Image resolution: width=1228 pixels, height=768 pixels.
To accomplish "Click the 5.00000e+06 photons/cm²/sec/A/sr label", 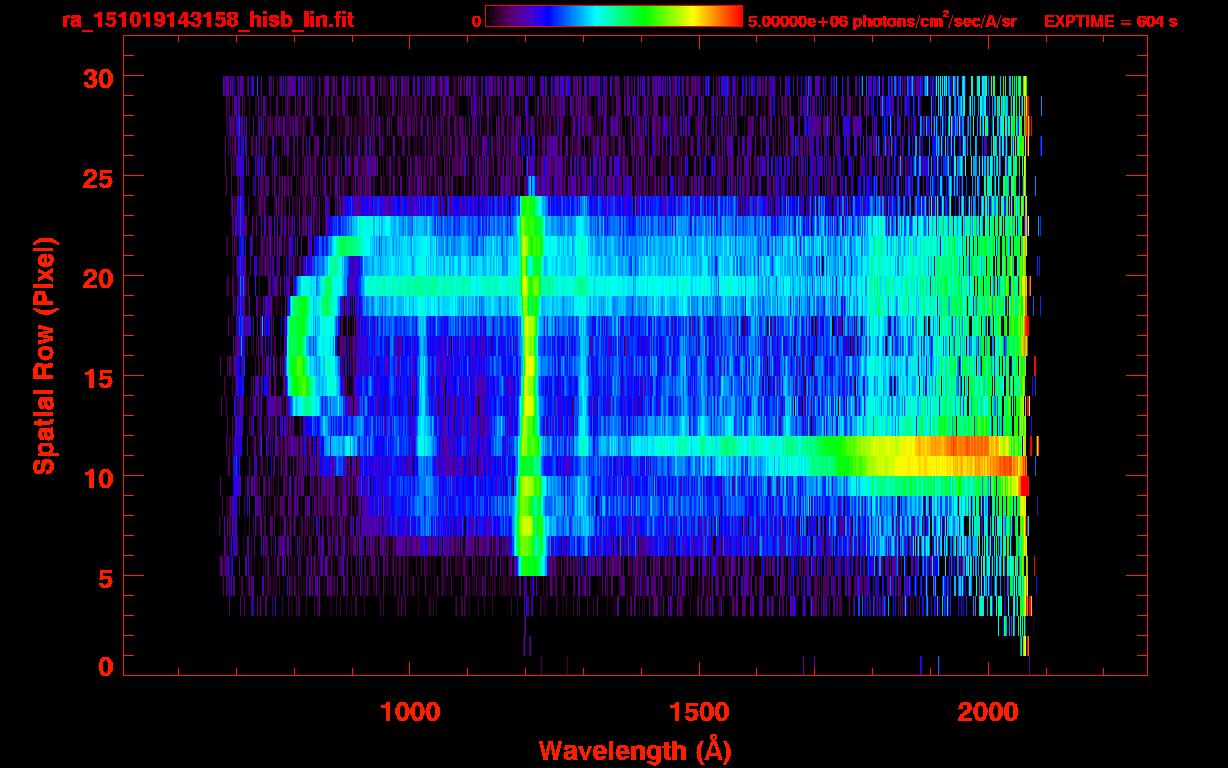I will tap(882, 20).
